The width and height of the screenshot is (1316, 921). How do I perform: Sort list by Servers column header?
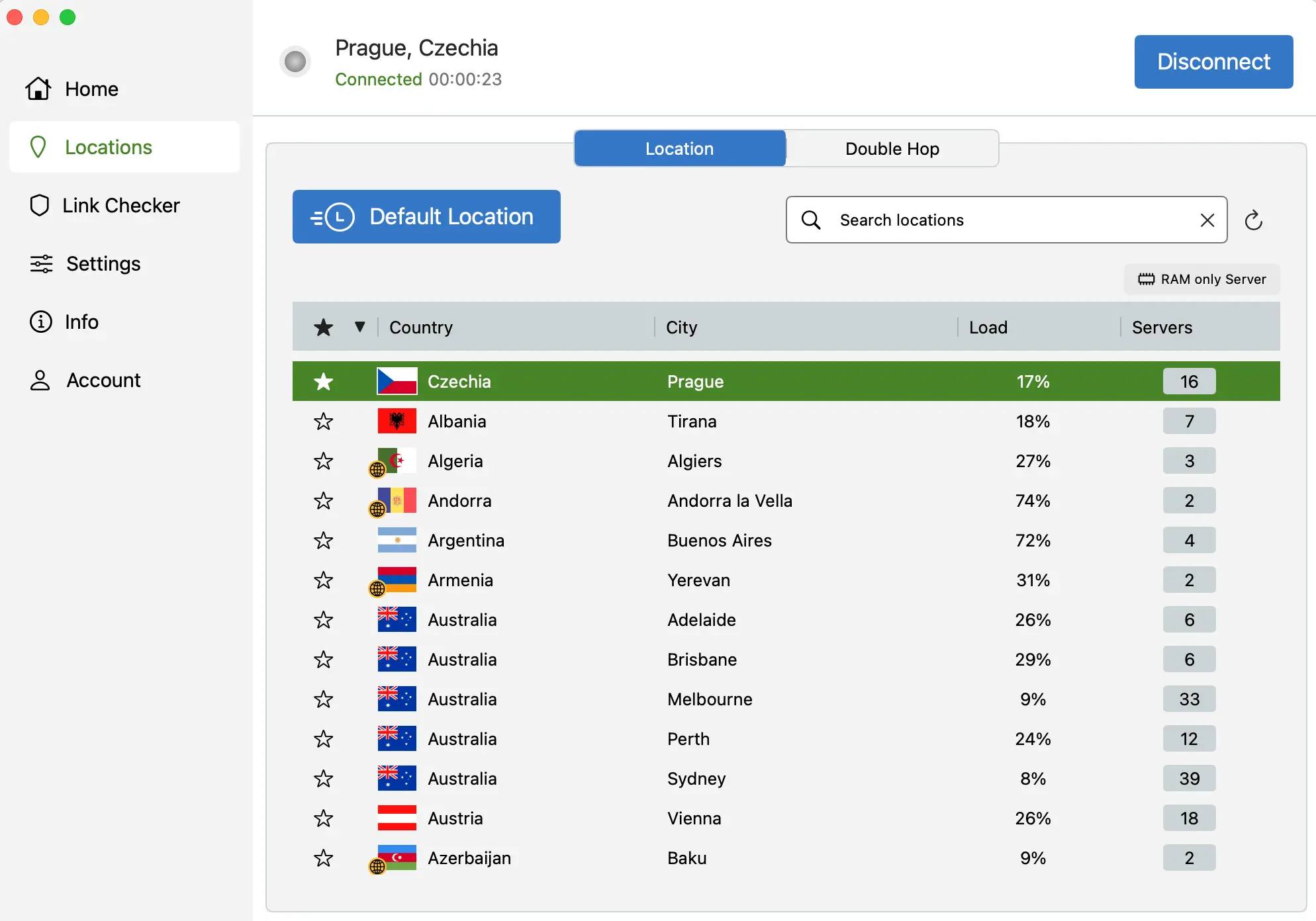click(1162, 327)
